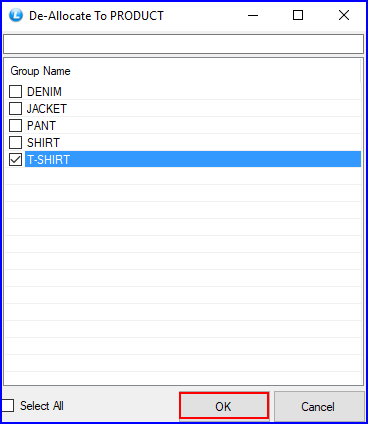Sort by the Group Name column header
The image size is (368, 424).
point(40,71)
